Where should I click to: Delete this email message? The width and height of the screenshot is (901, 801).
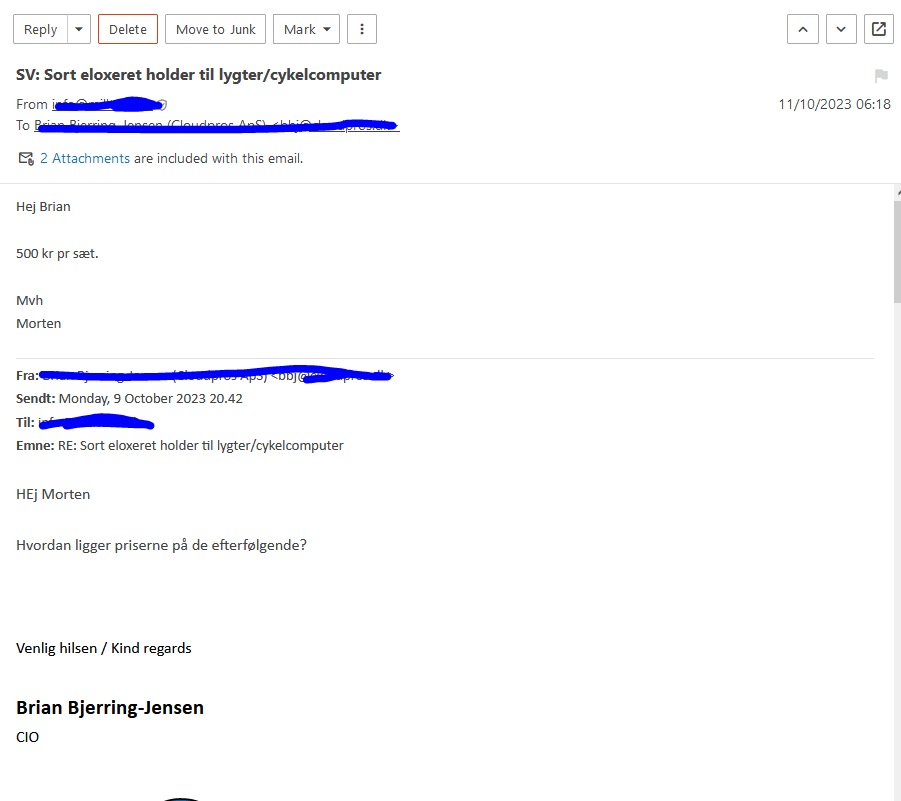pos(128,29)
